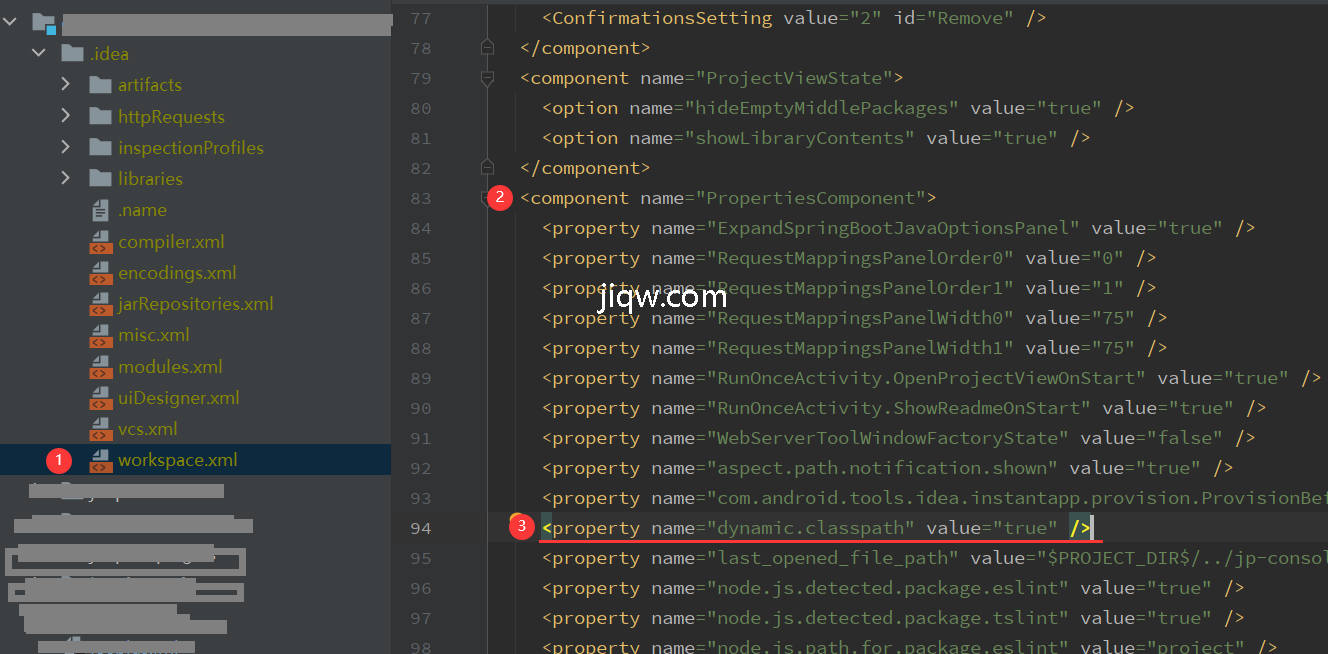Expand the artifacts folder arrow
Viewport: 1328px width, 654px height.
click(x=66, y=85)
